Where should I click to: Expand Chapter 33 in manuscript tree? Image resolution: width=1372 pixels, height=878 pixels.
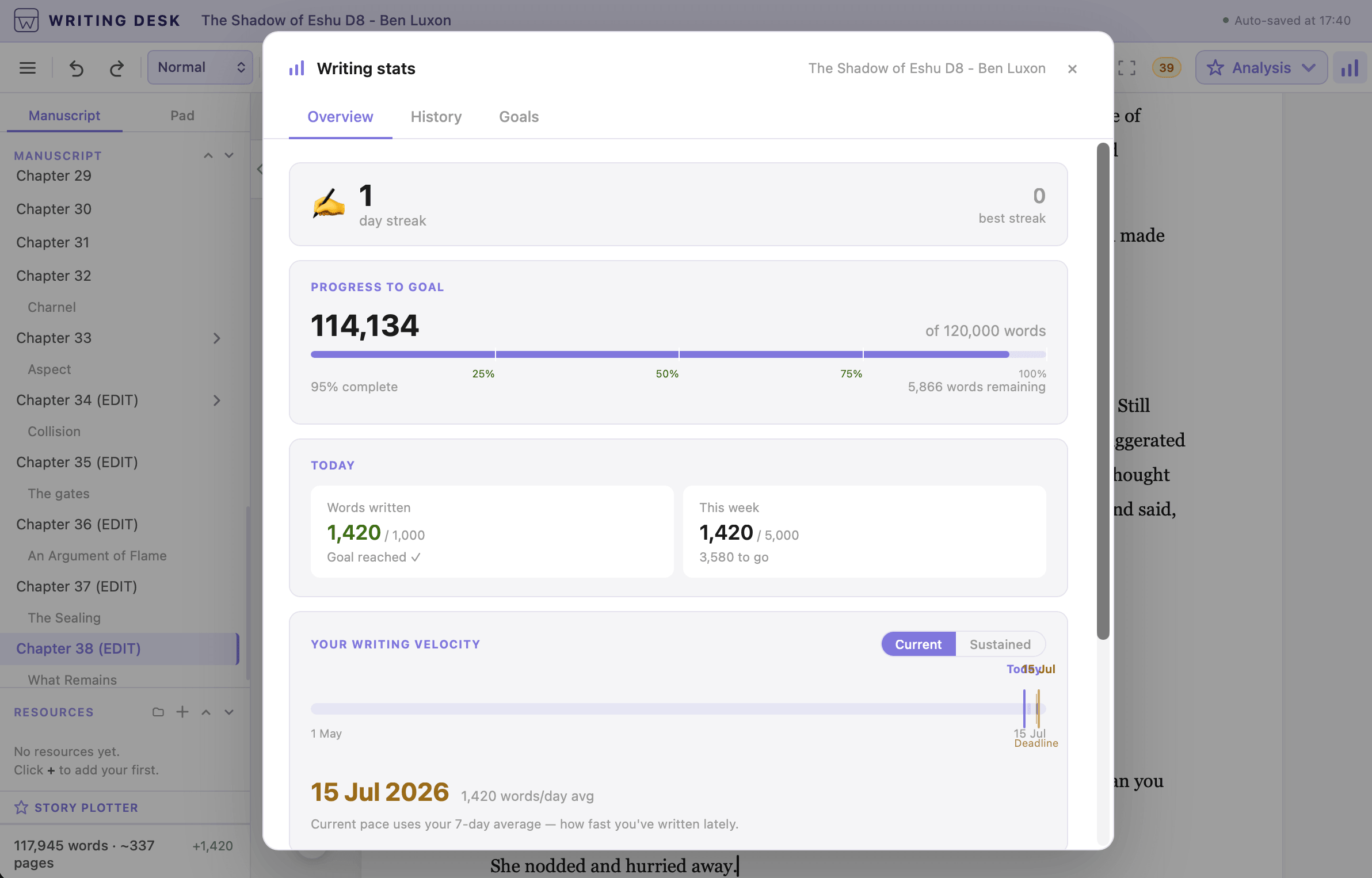pyautogui.click(x=217, y=338)
